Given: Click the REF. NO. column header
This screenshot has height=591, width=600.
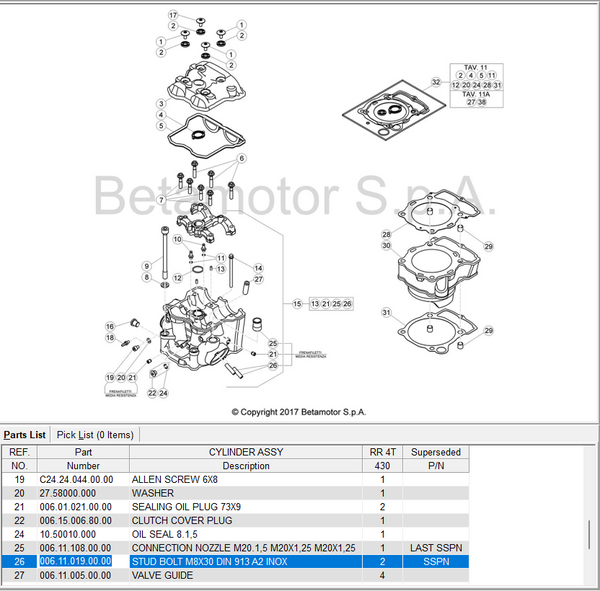Looking at the screenshot, I should (20, 459).
